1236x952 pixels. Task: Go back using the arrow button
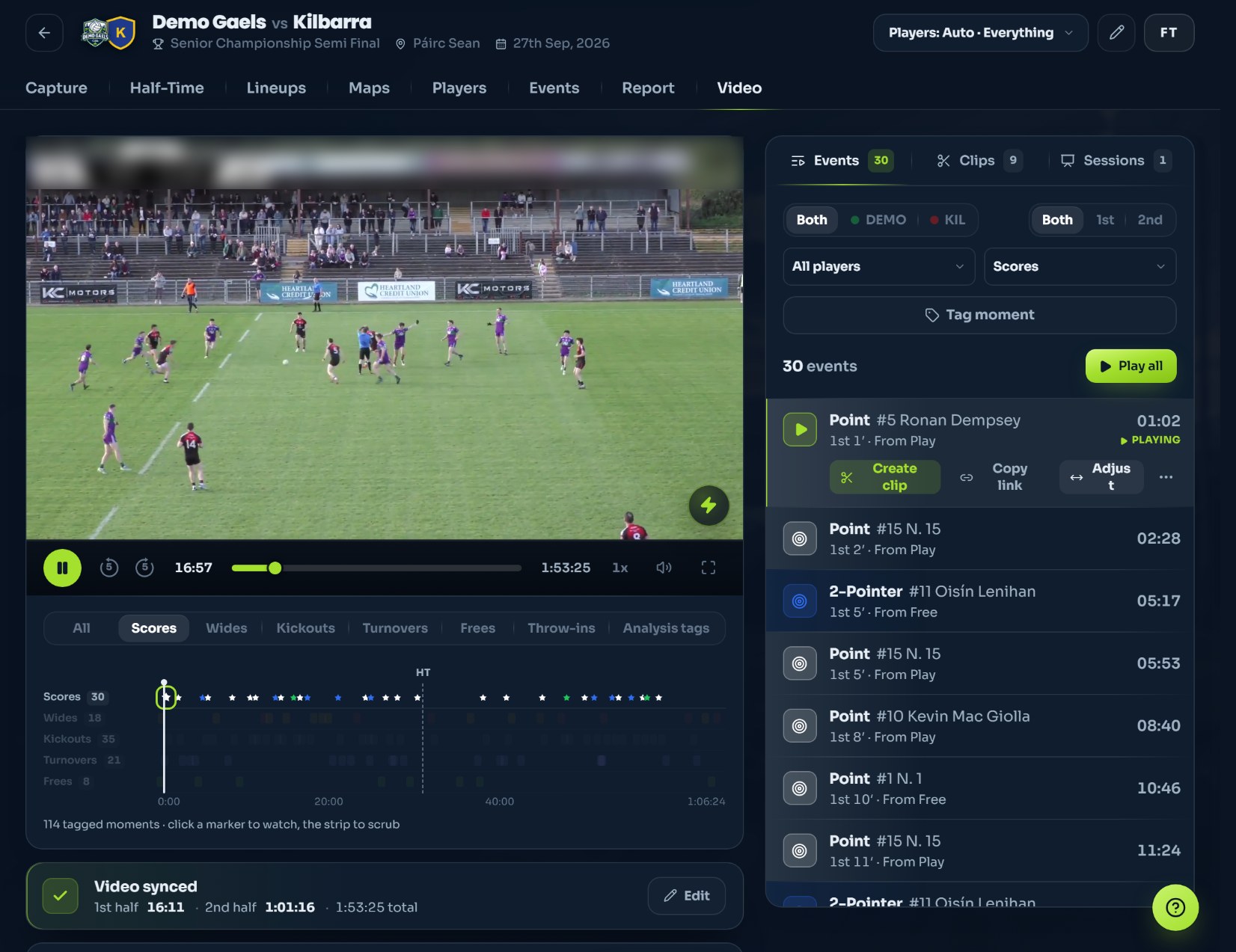(x=44, y=33)
